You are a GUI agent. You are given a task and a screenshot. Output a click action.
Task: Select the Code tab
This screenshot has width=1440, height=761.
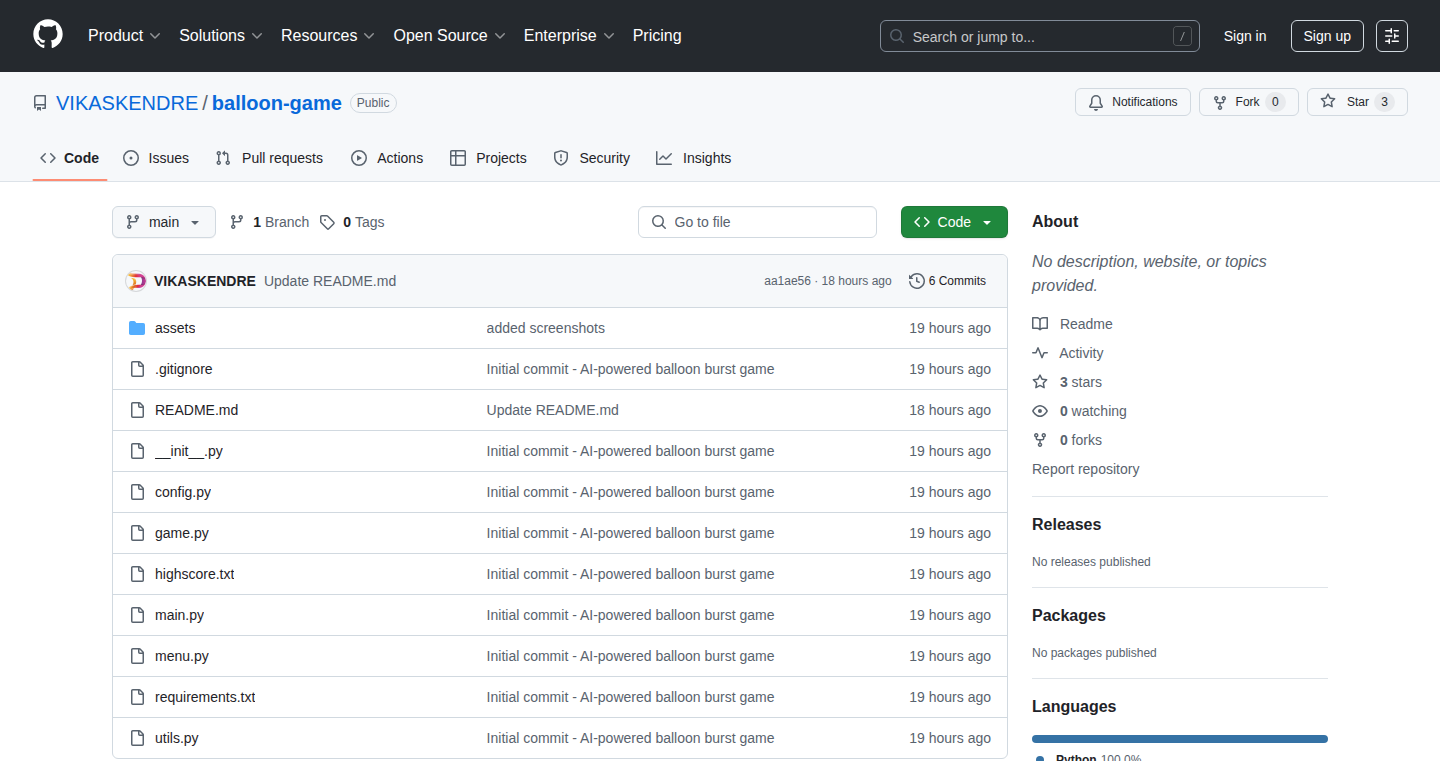click(x=70, y=158)
